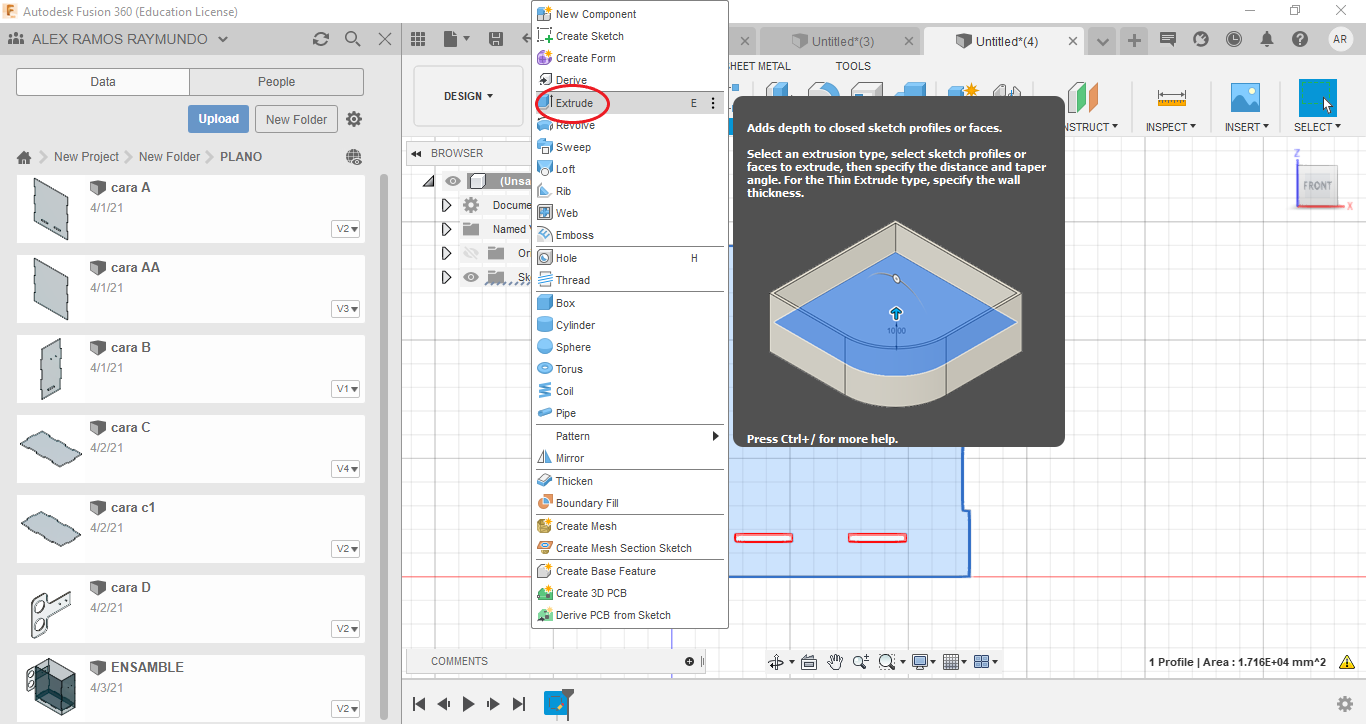Click the Rib menu icon

[545, 191]
